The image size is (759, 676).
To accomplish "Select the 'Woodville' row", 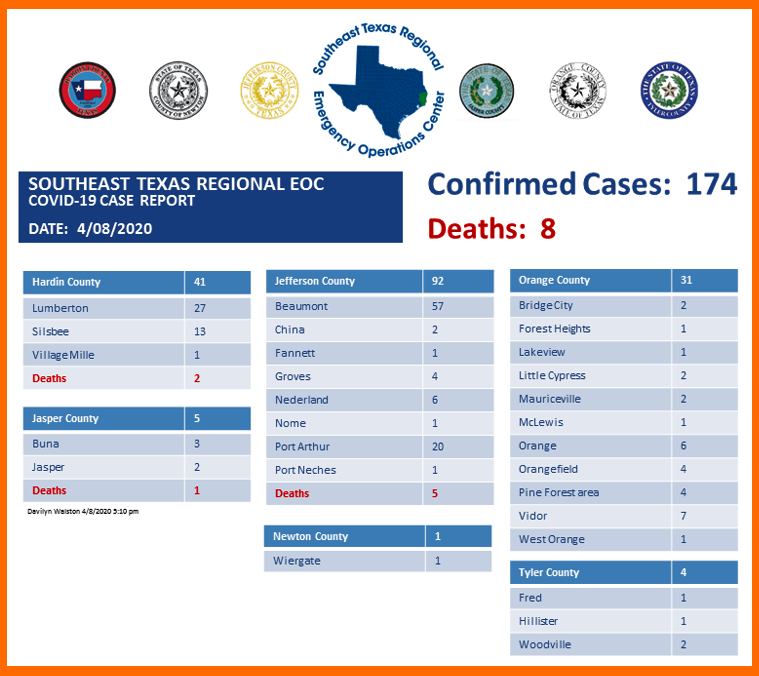I will point(624,645).
